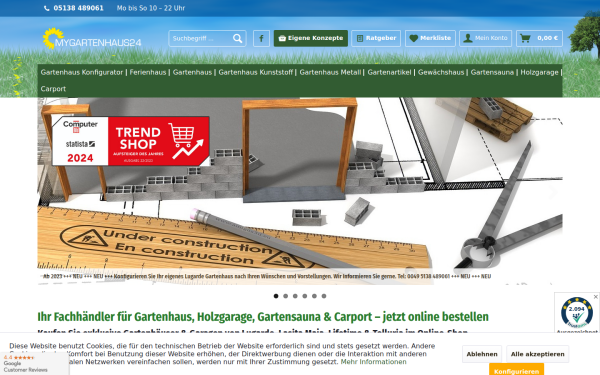Click the Google Customer Reviews badge
Viewport: 600px width, 375px height.
click(x=34, y=364)
